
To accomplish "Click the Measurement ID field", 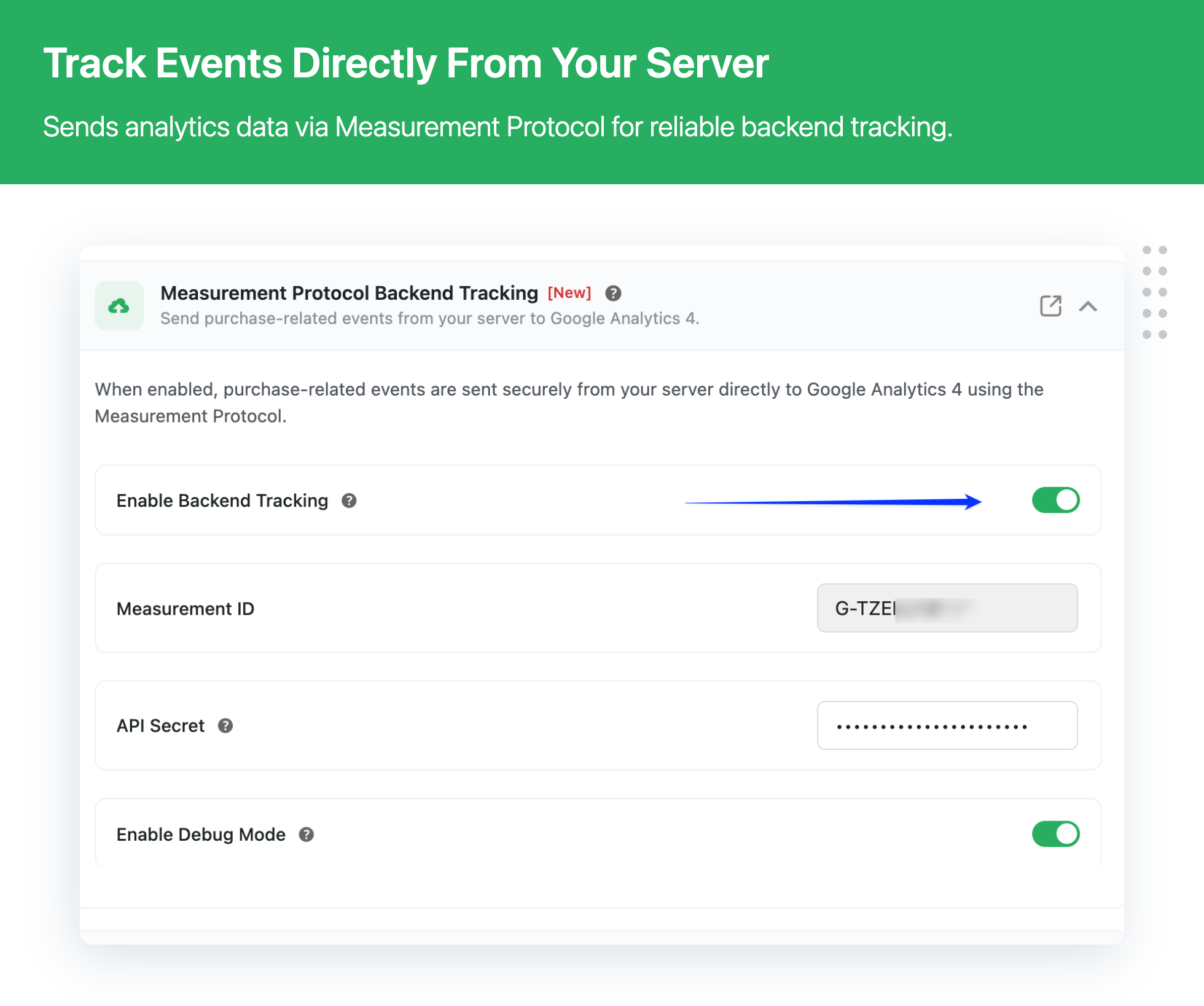I will 947,608.
